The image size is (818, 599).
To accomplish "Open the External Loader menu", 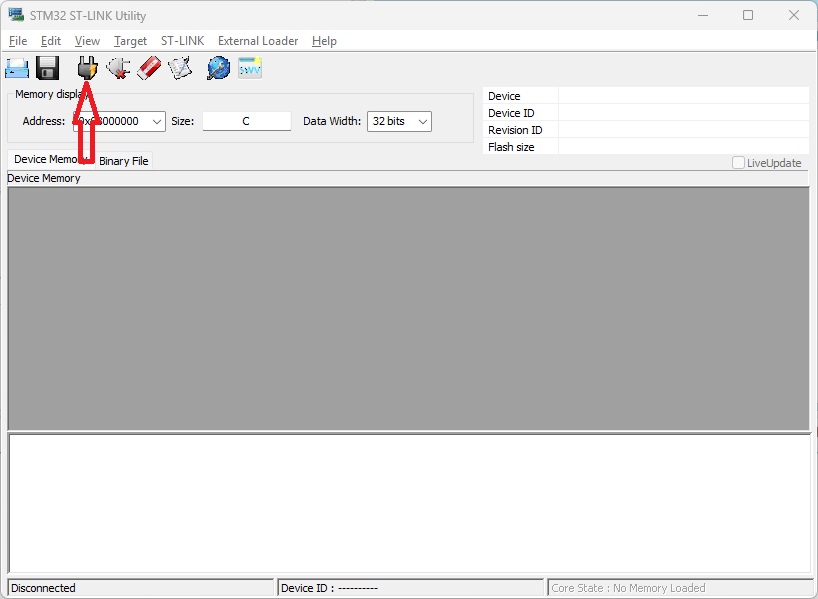I will (258, 41).
